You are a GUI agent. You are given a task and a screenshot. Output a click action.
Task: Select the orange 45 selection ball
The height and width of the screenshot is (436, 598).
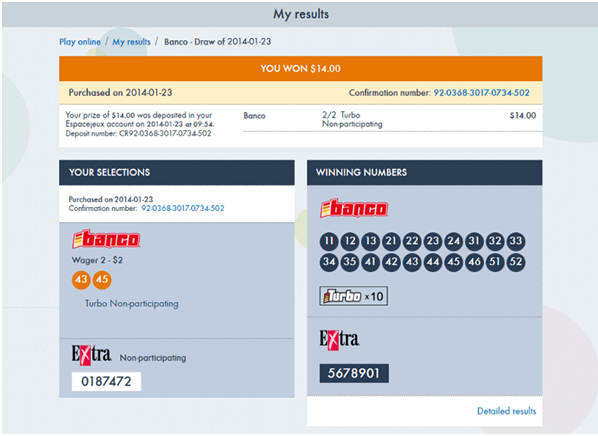coord(102,280)
